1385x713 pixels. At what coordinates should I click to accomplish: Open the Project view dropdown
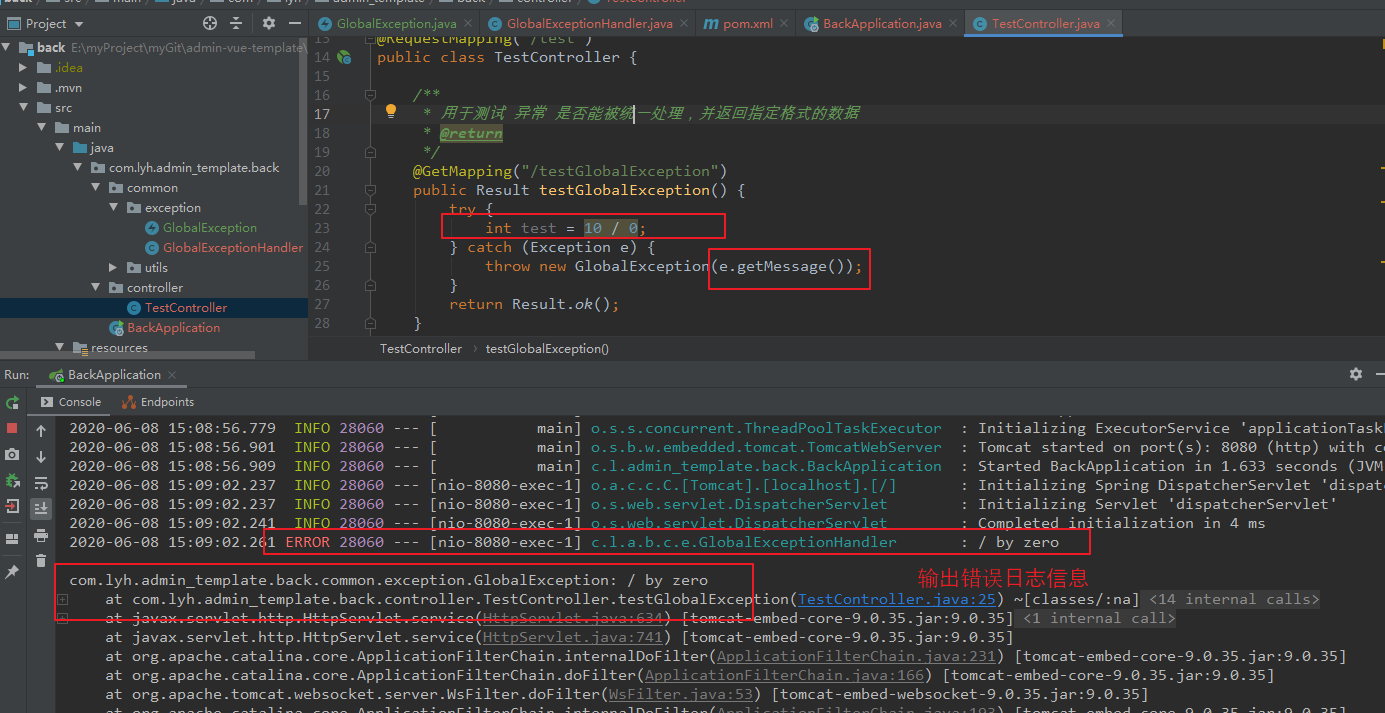[79, 23]
